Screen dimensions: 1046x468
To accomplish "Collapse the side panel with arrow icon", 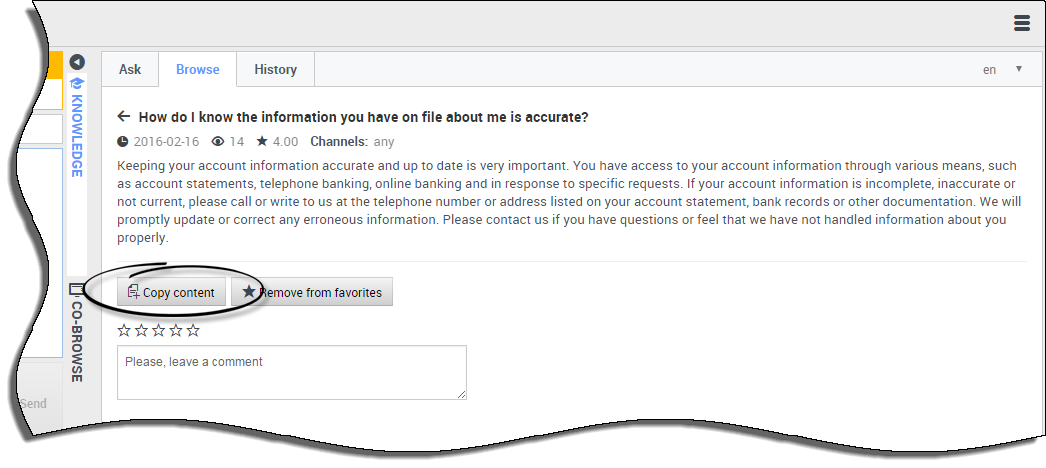I will (x=76, y=62).
